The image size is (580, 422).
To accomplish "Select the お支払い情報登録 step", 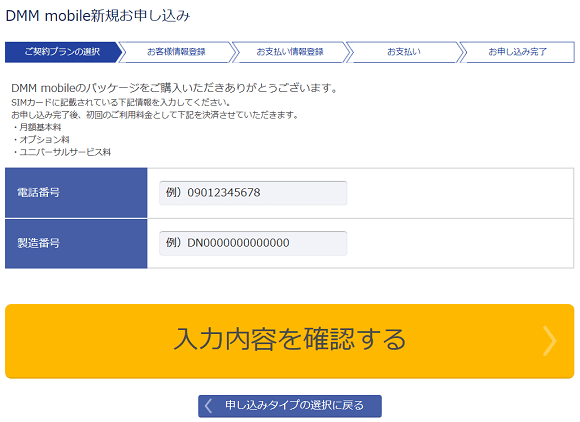I will click(x=290, y=52).
